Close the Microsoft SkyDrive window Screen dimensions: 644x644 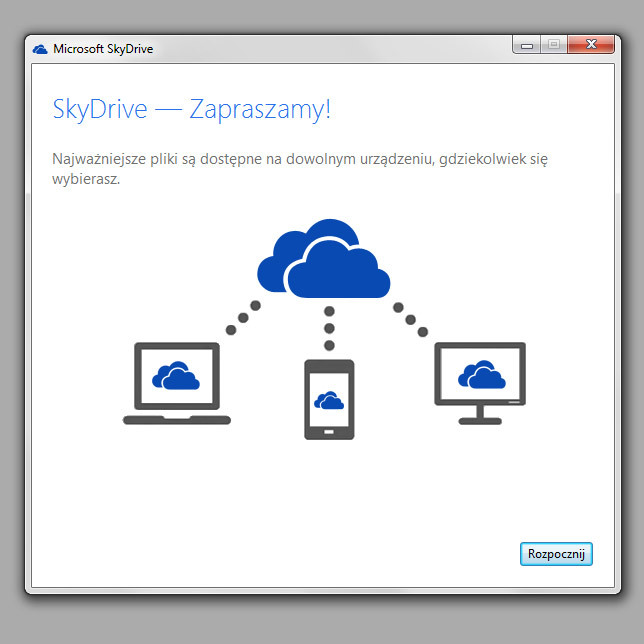point(591,44)
